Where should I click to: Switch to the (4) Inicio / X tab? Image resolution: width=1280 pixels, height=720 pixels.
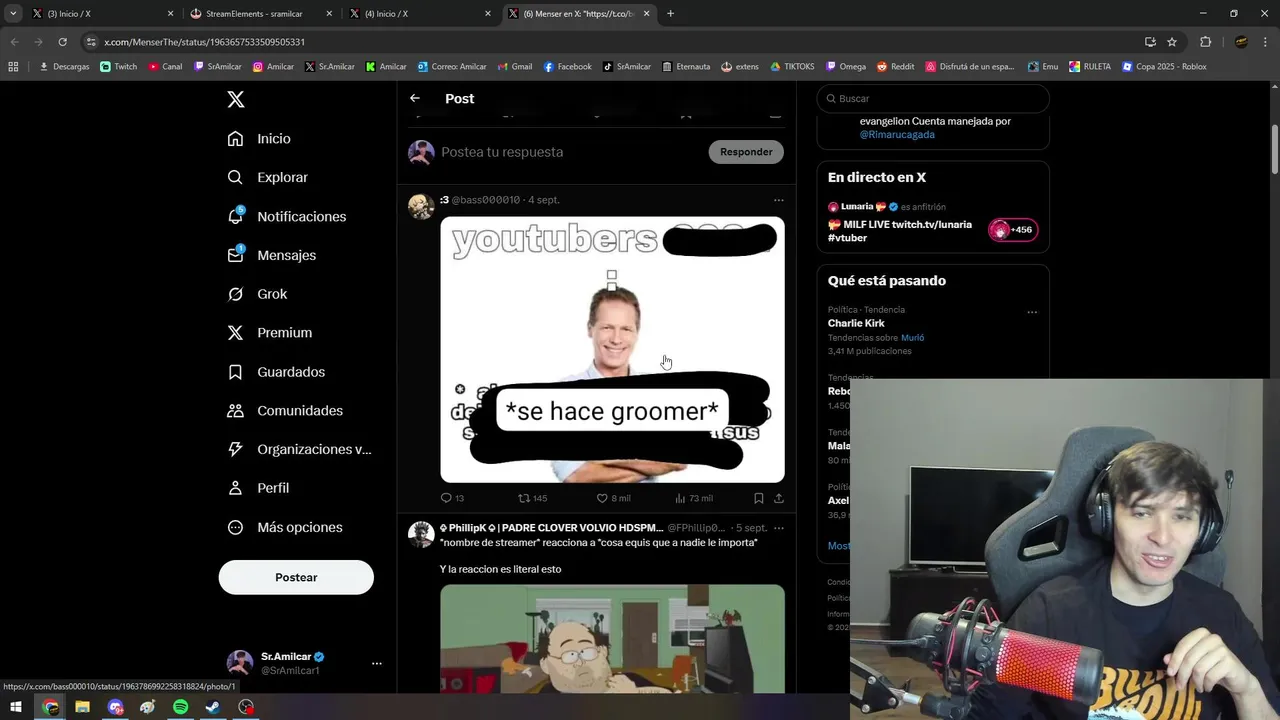click(x=418, y=14)
